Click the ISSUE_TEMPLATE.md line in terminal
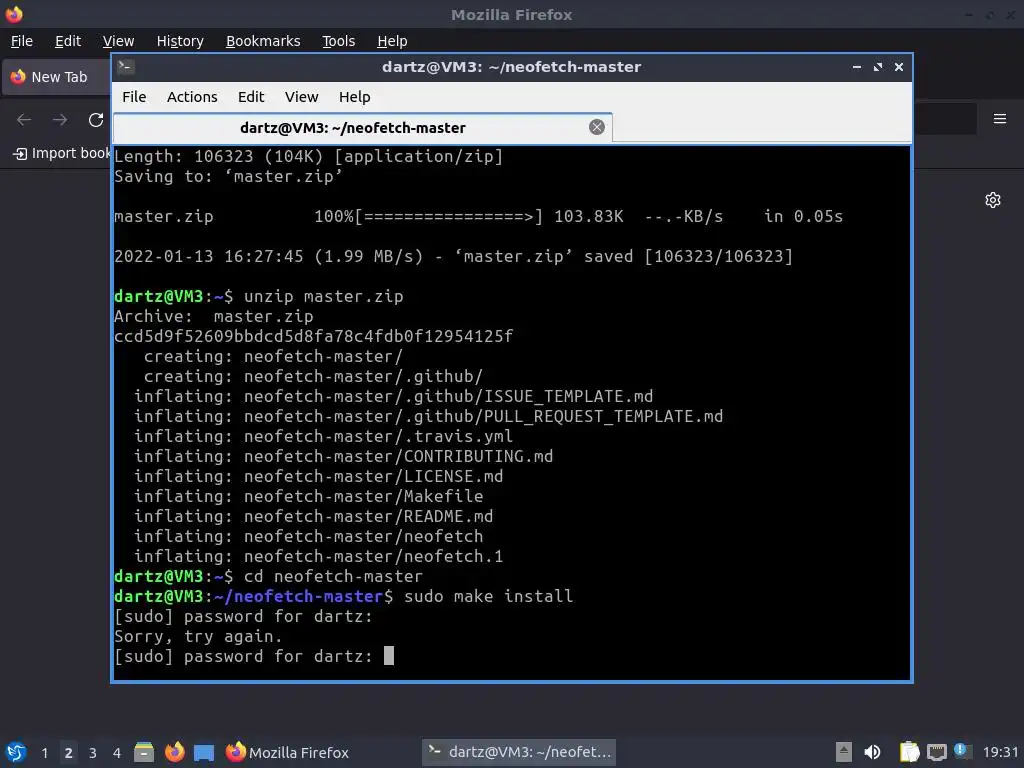This screenshot has height=768, width=1024. (x=394, y=396)
